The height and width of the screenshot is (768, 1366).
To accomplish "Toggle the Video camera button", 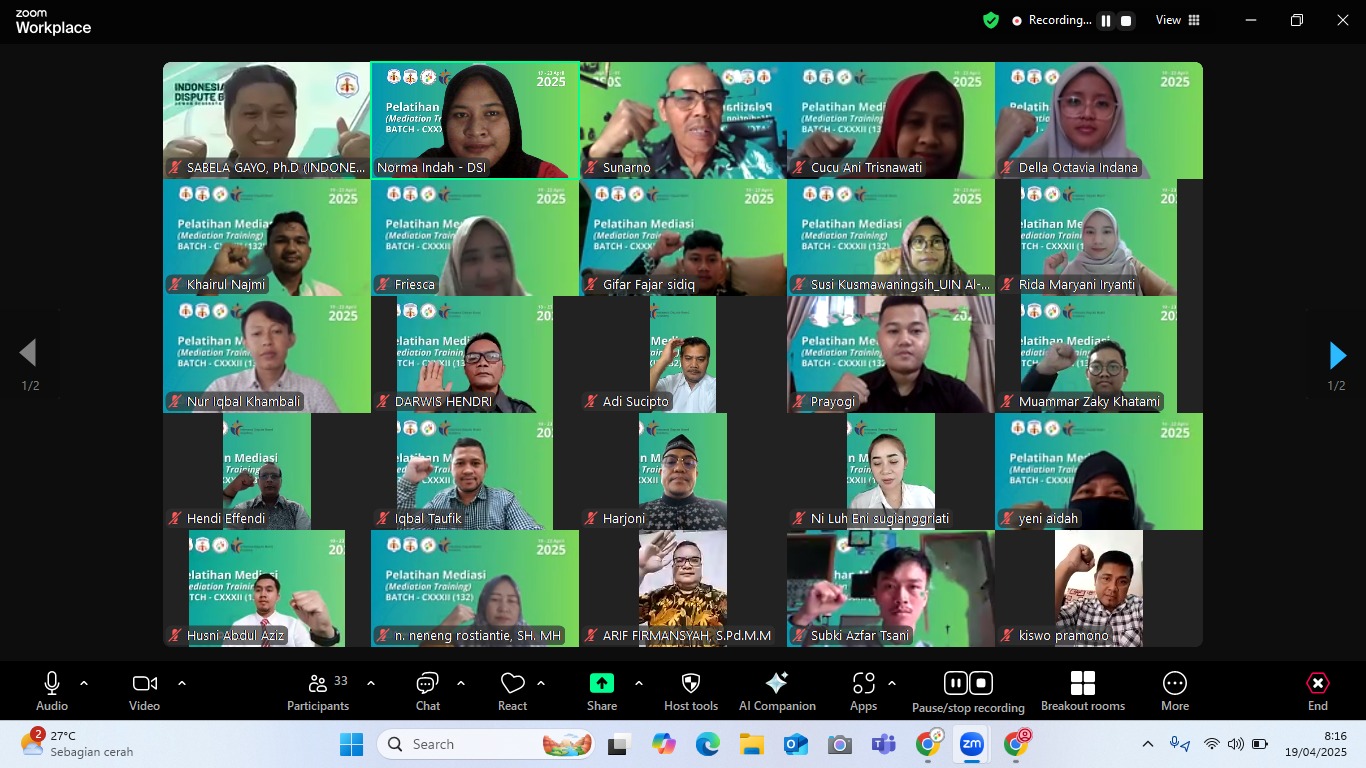I will coord(144,691).
